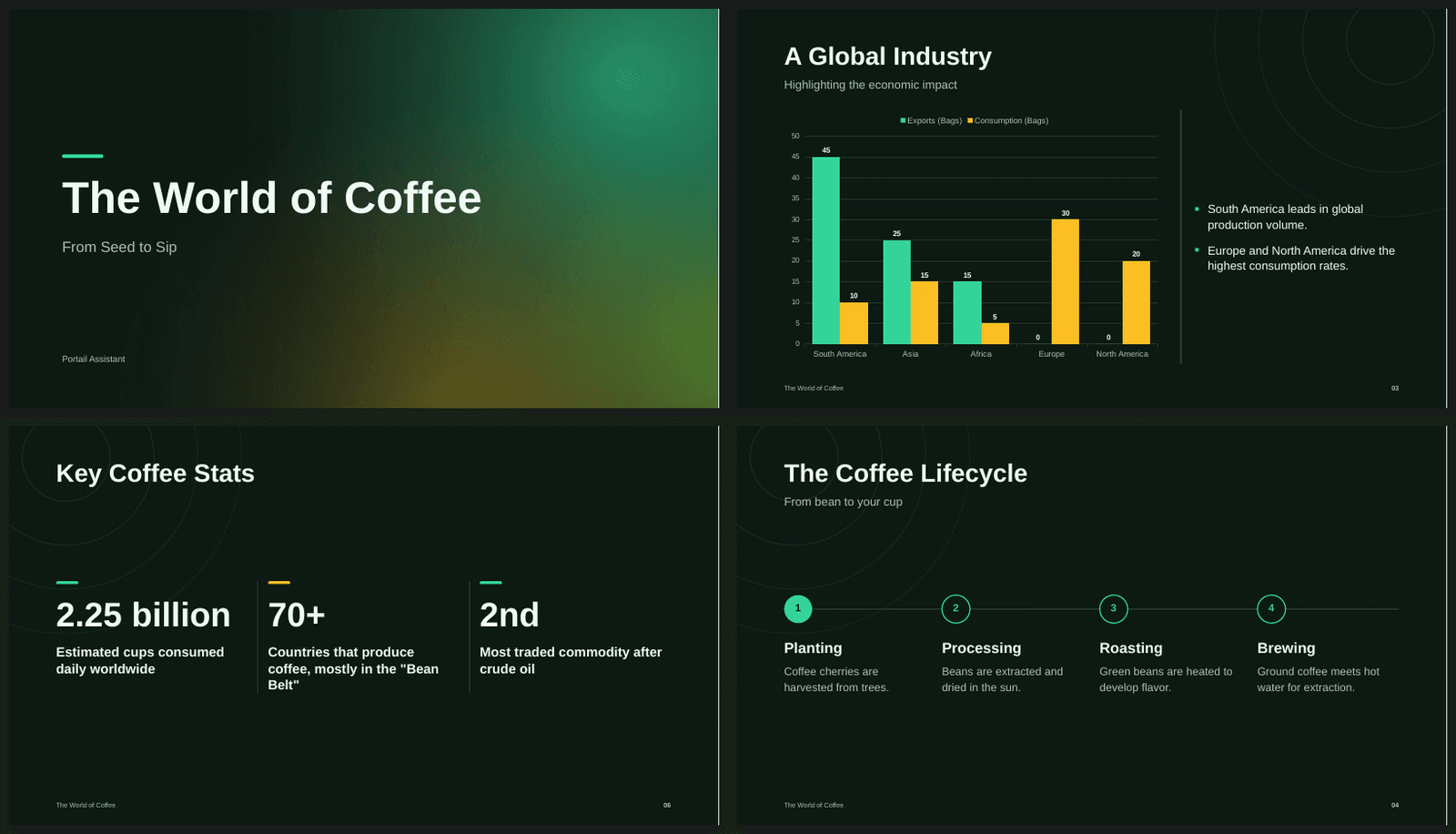Click the Africa consumption bar labeled 5
This screenshot has height=834, width=1456.
coord(995,333)
